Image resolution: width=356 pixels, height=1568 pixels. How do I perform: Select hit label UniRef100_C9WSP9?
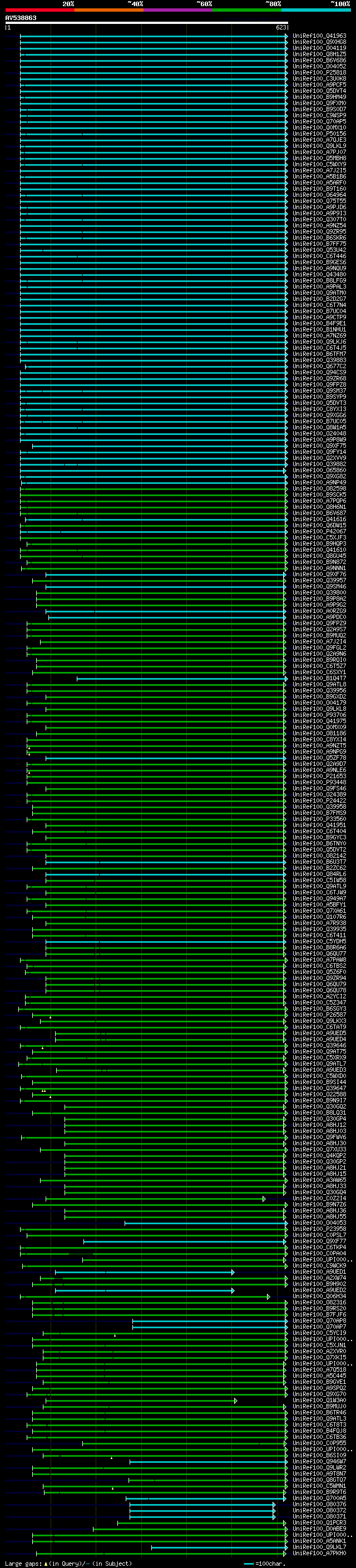click(319, 116)
